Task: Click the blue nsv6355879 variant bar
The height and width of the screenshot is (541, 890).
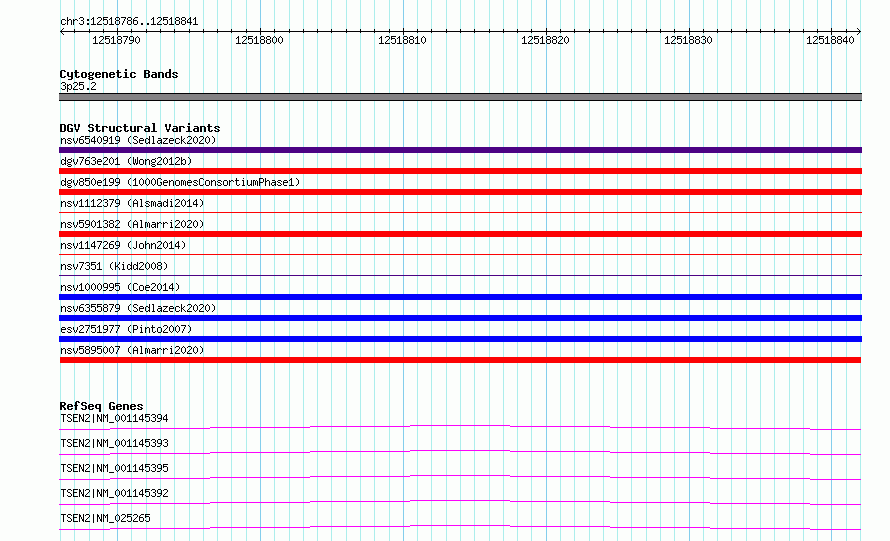Action: click(460, 318)
